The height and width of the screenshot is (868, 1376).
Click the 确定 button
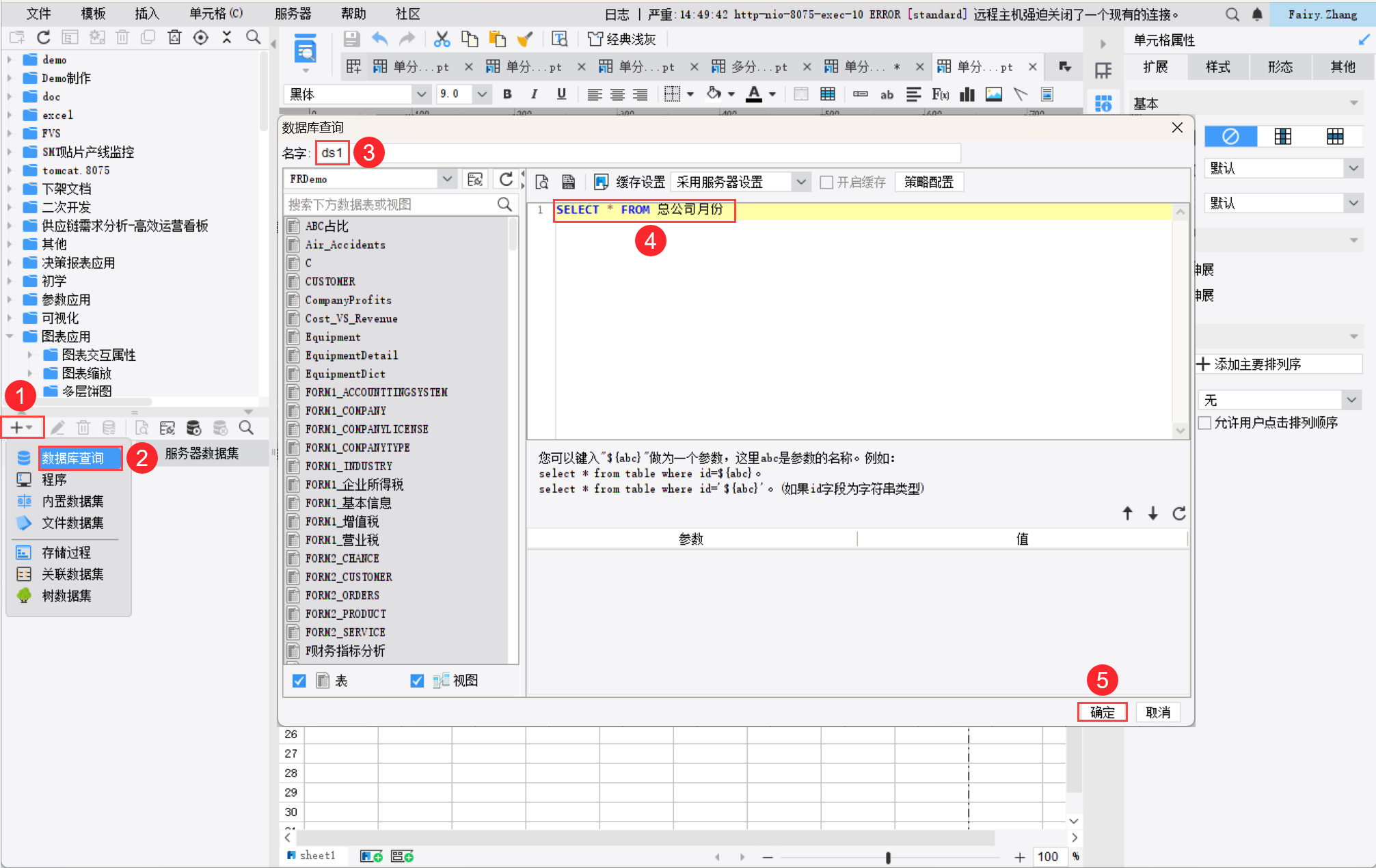1102,712
